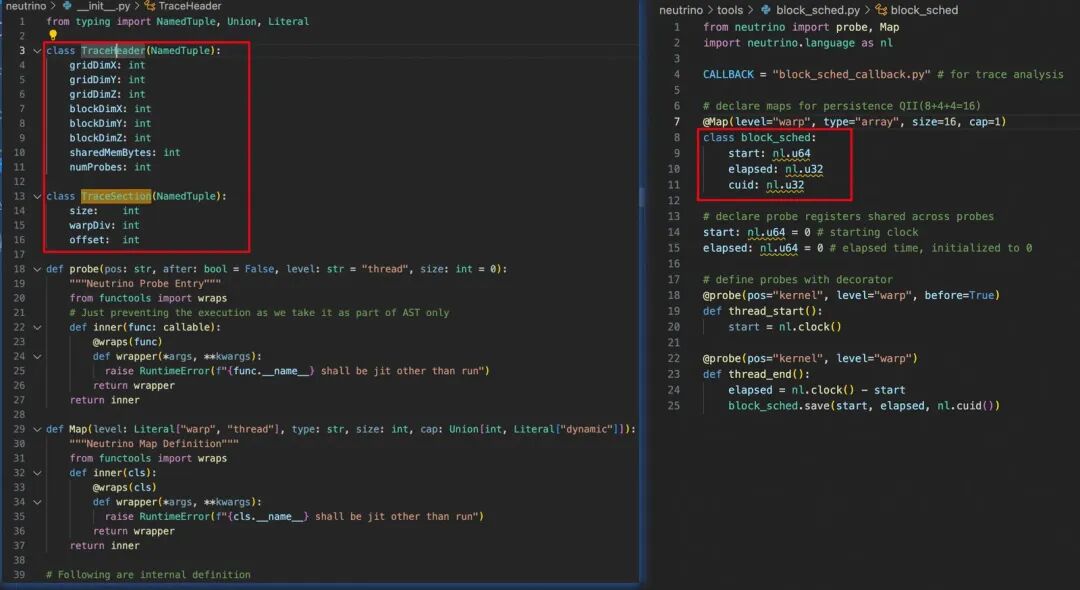
Task: Fold the inner(func: callable) function
Action: pos(37,328)
